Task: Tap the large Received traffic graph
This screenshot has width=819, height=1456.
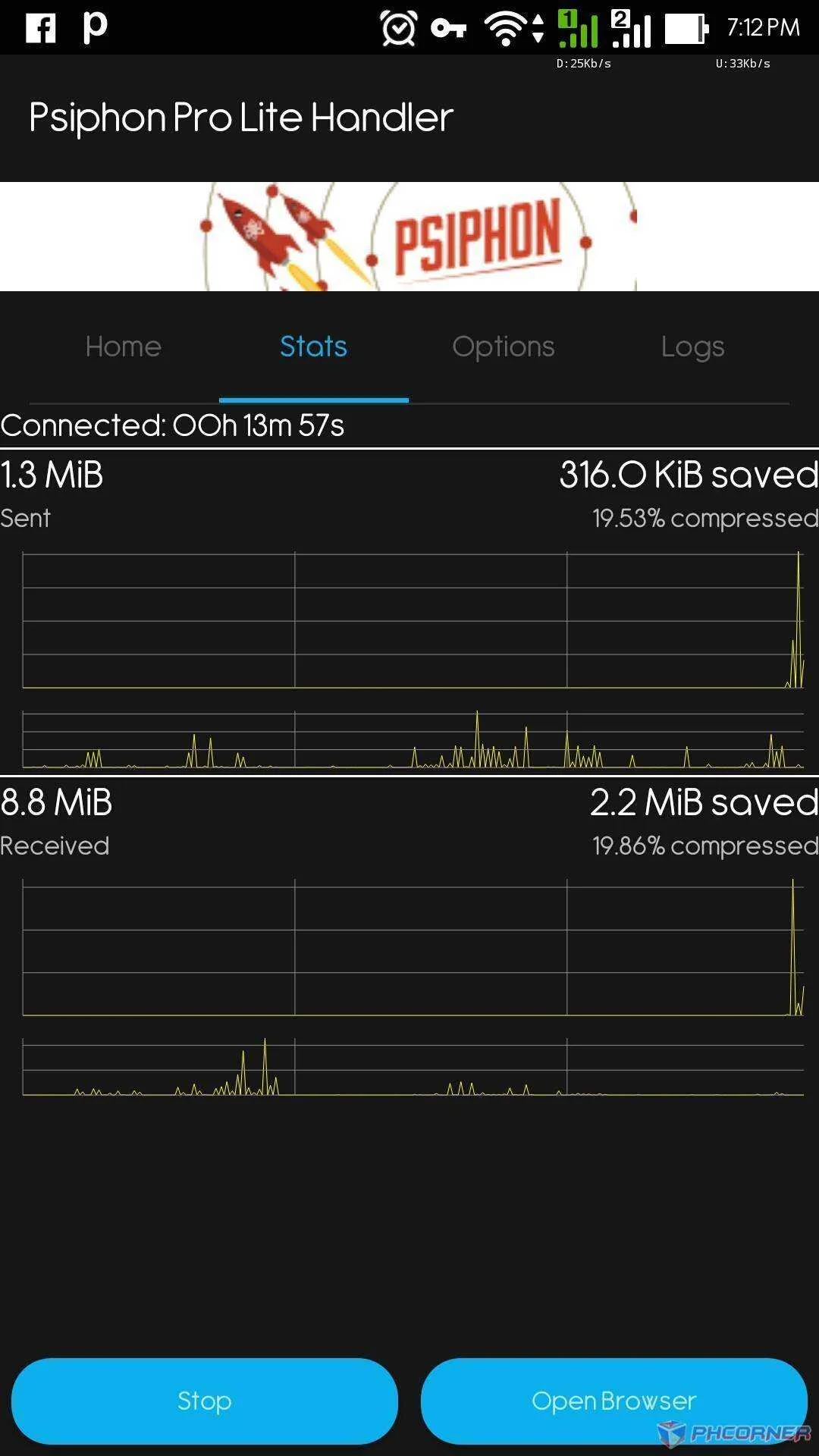Action: (413, 947)
